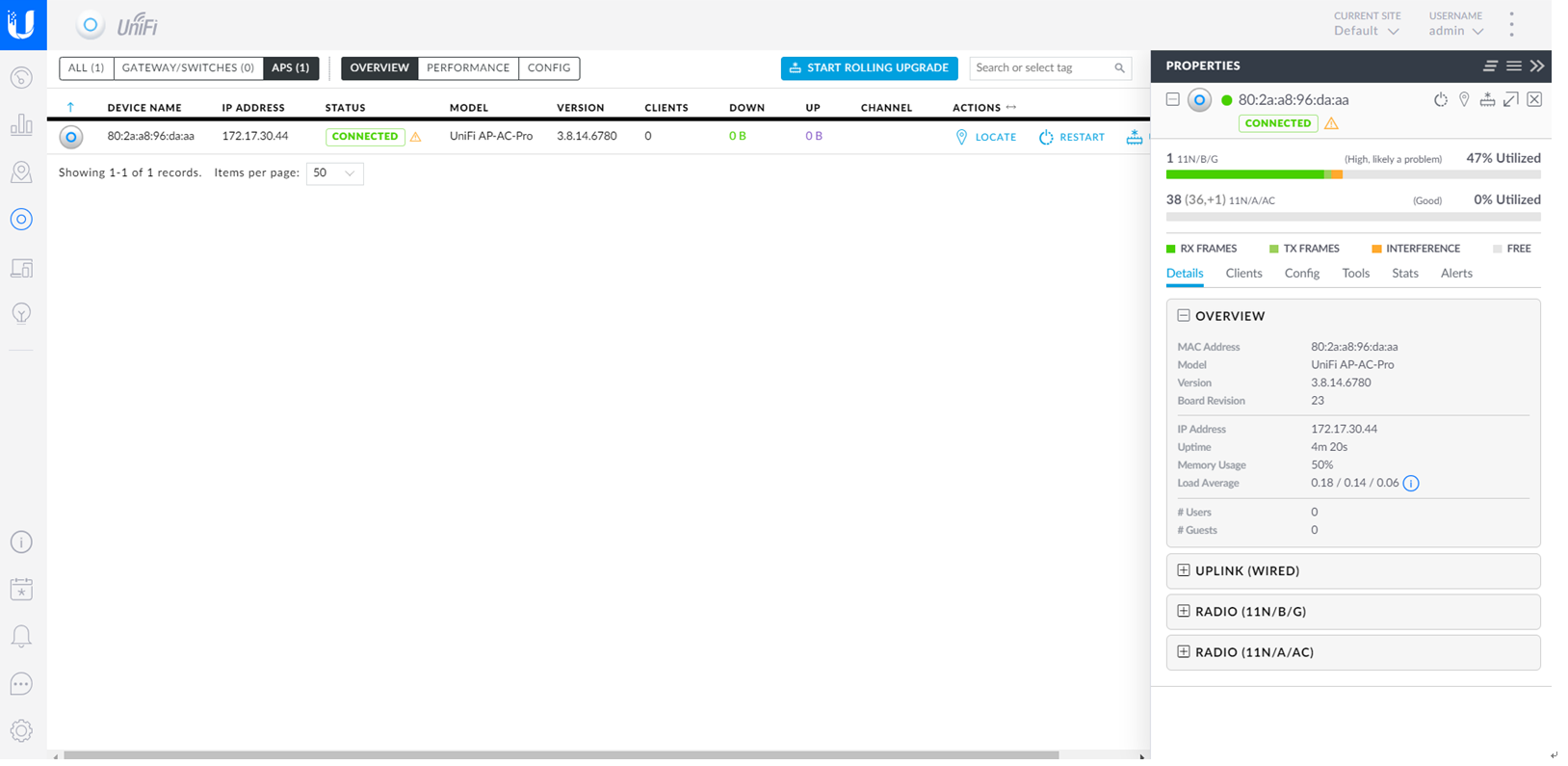This screenshot has height=766, width=1568.
Task: Open Statistics bar chart in sidebar
Action: pyautogui.click(x=21, y=125)
